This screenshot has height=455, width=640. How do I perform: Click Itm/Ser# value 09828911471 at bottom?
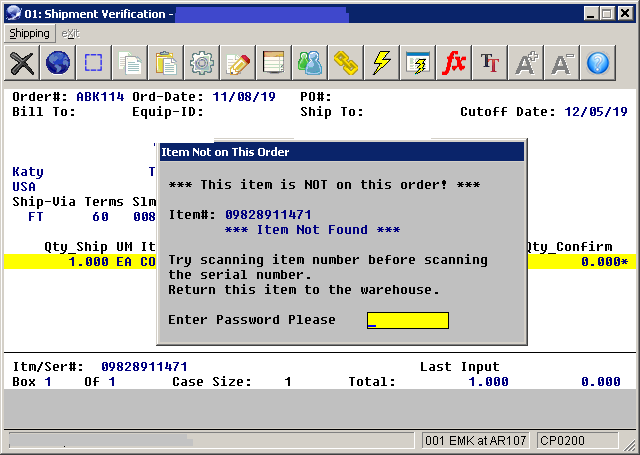[144, 366]
